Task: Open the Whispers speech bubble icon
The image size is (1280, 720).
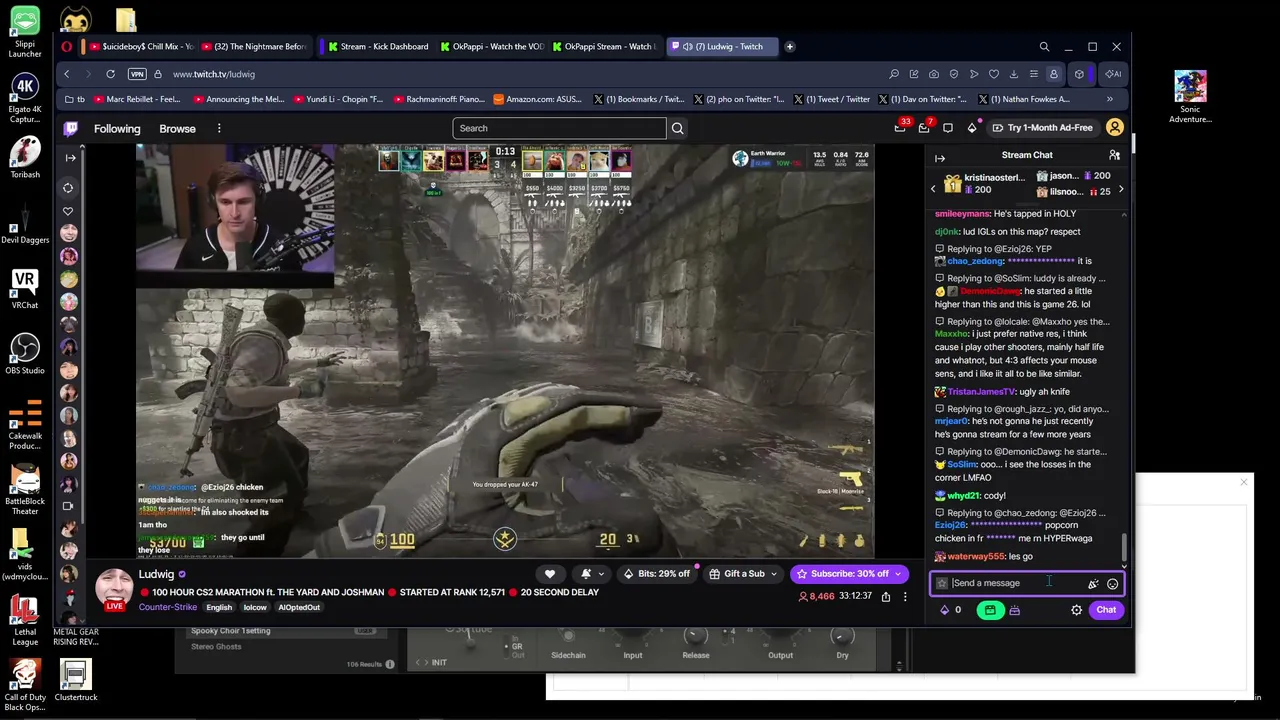Action: pyautogui.click(x=948, y=128)
